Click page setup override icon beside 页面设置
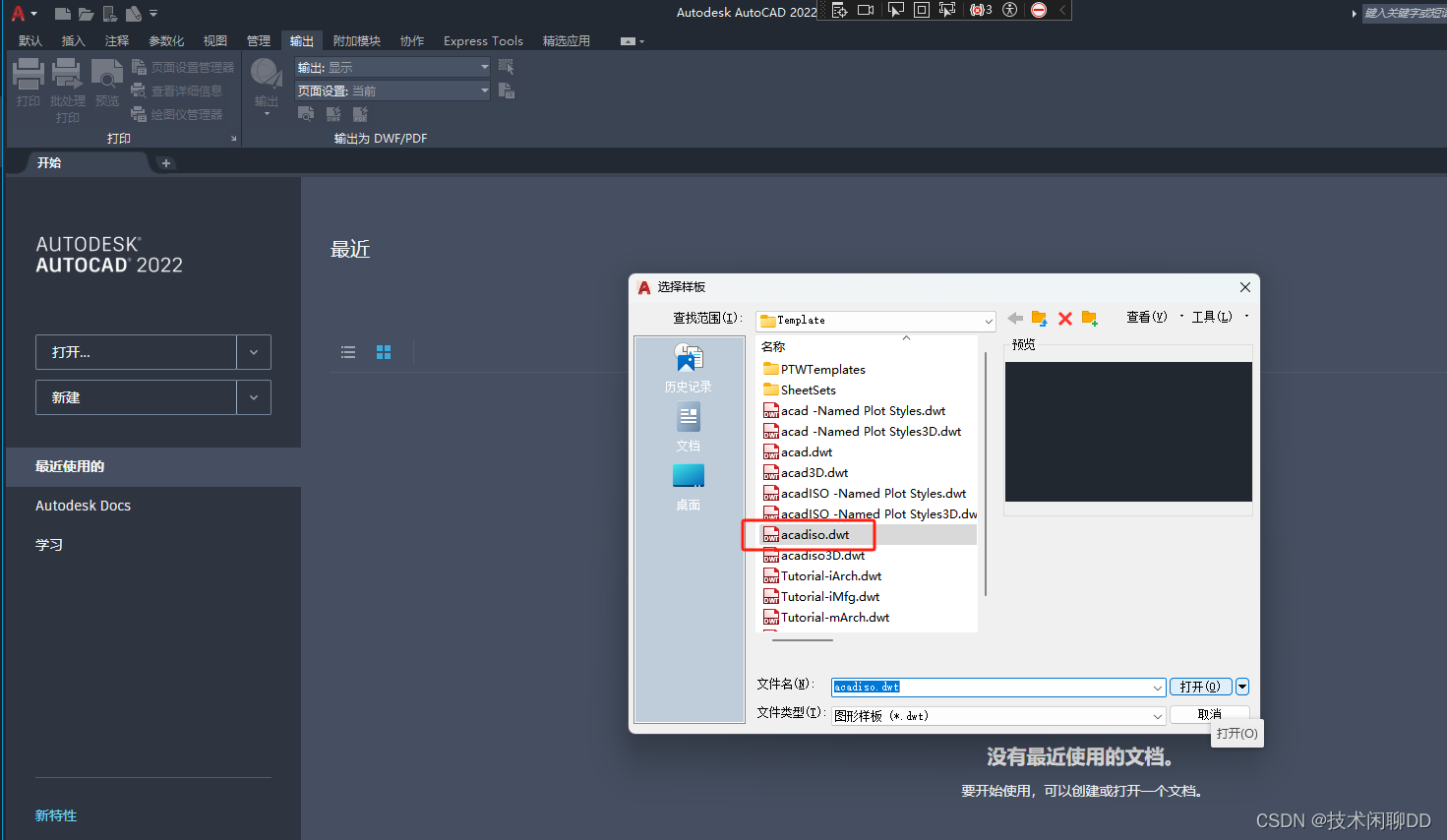 [507, 90]
